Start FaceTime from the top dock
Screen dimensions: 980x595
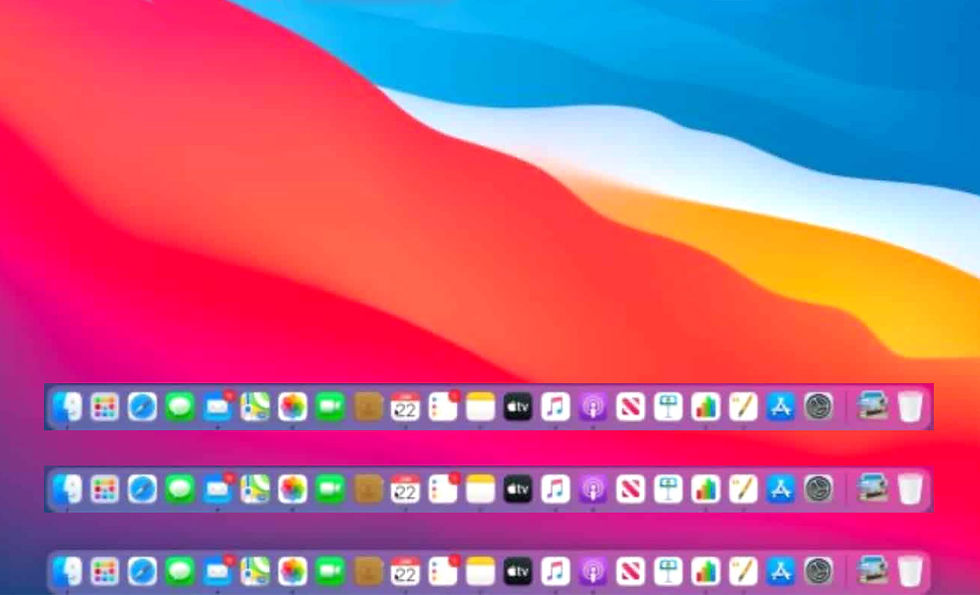[x=330, y=407]
